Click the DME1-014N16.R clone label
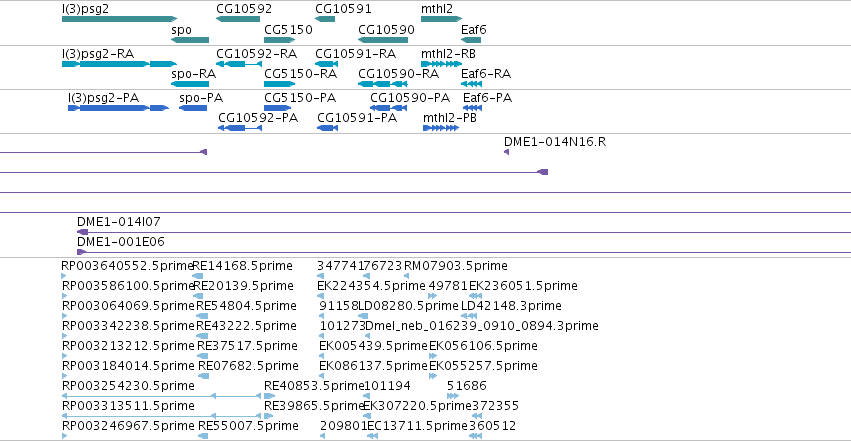Image resolution: width=851 pixels, height=441 pixels. point(555,142)
